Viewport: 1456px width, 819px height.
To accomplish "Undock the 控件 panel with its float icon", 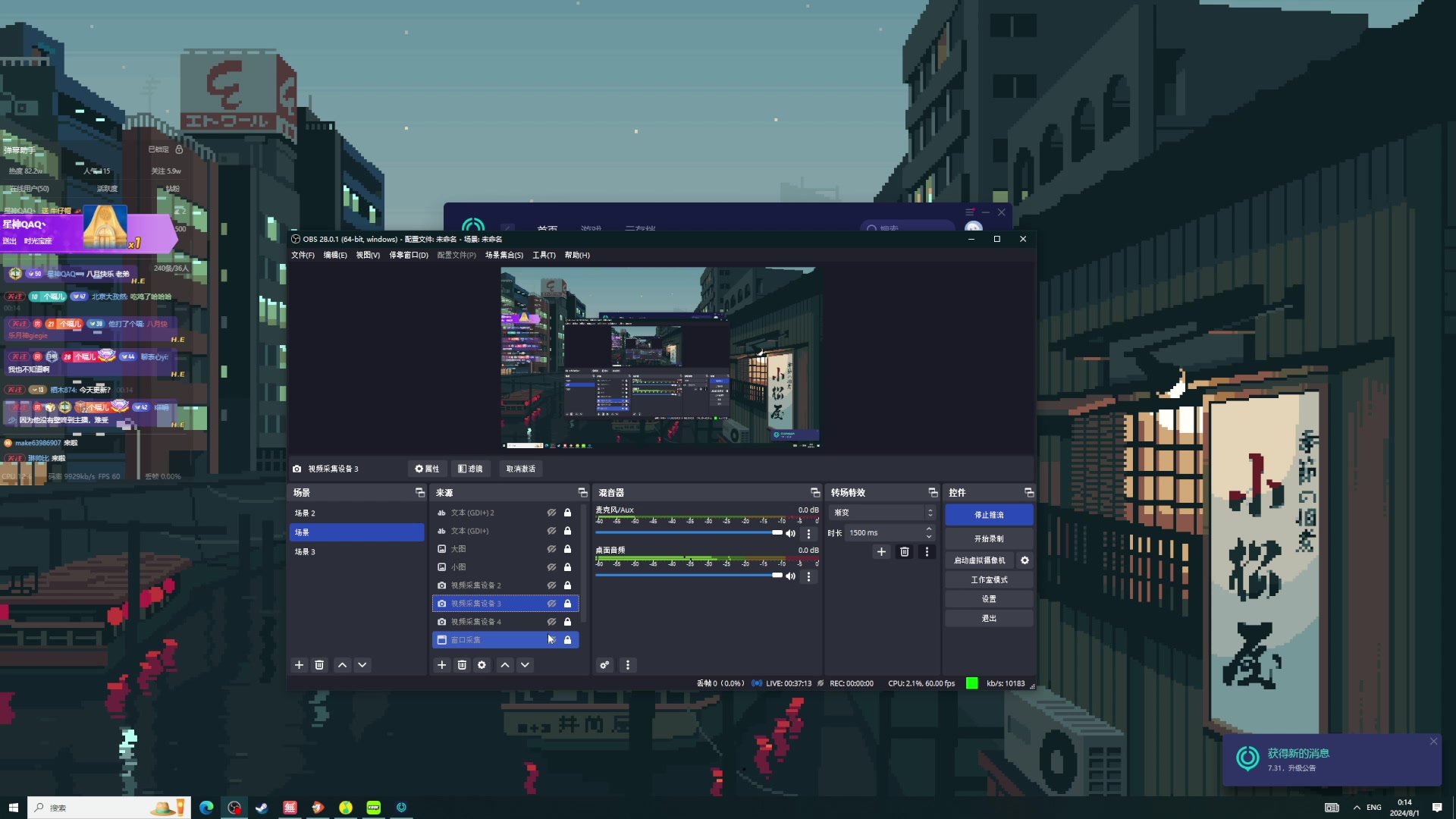I will (x=1029, y=493).
